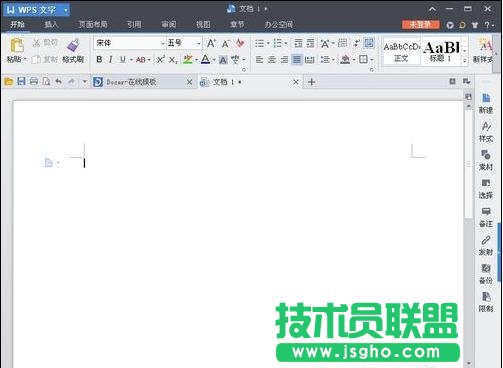Decrease font size with smaller A
The height and width of the screenshot is (368, 503).
click(x=226, y=44)
